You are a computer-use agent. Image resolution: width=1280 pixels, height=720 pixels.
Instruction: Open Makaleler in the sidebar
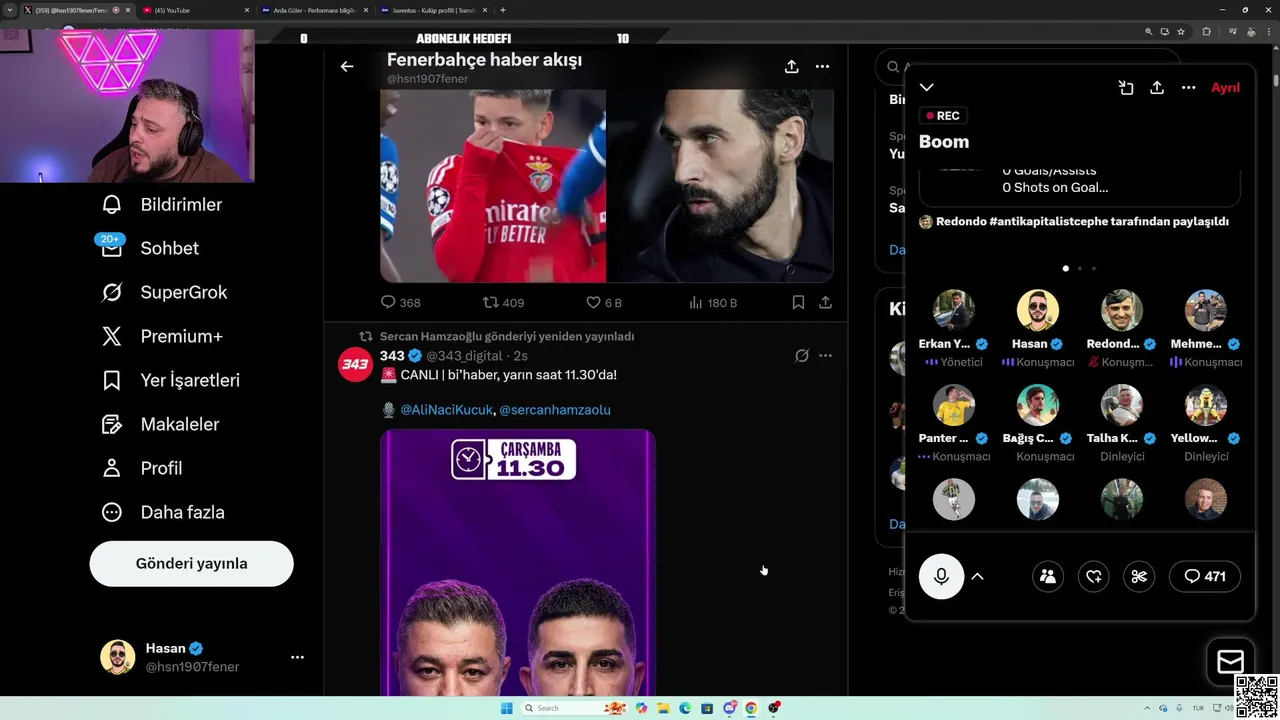(160, 424)
